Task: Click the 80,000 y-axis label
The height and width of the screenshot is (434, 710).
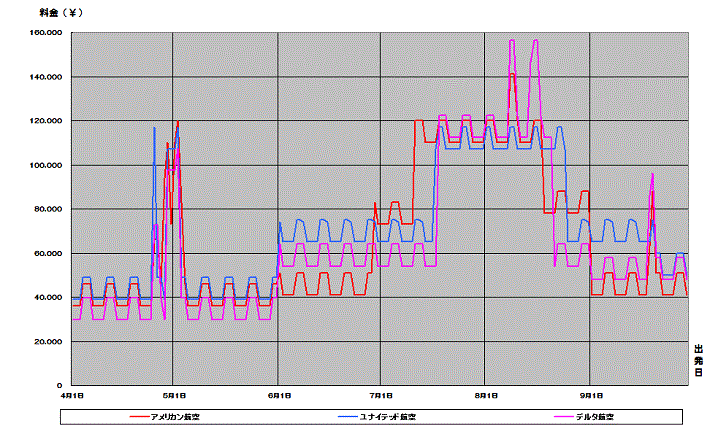Action: tap(48, 209)
